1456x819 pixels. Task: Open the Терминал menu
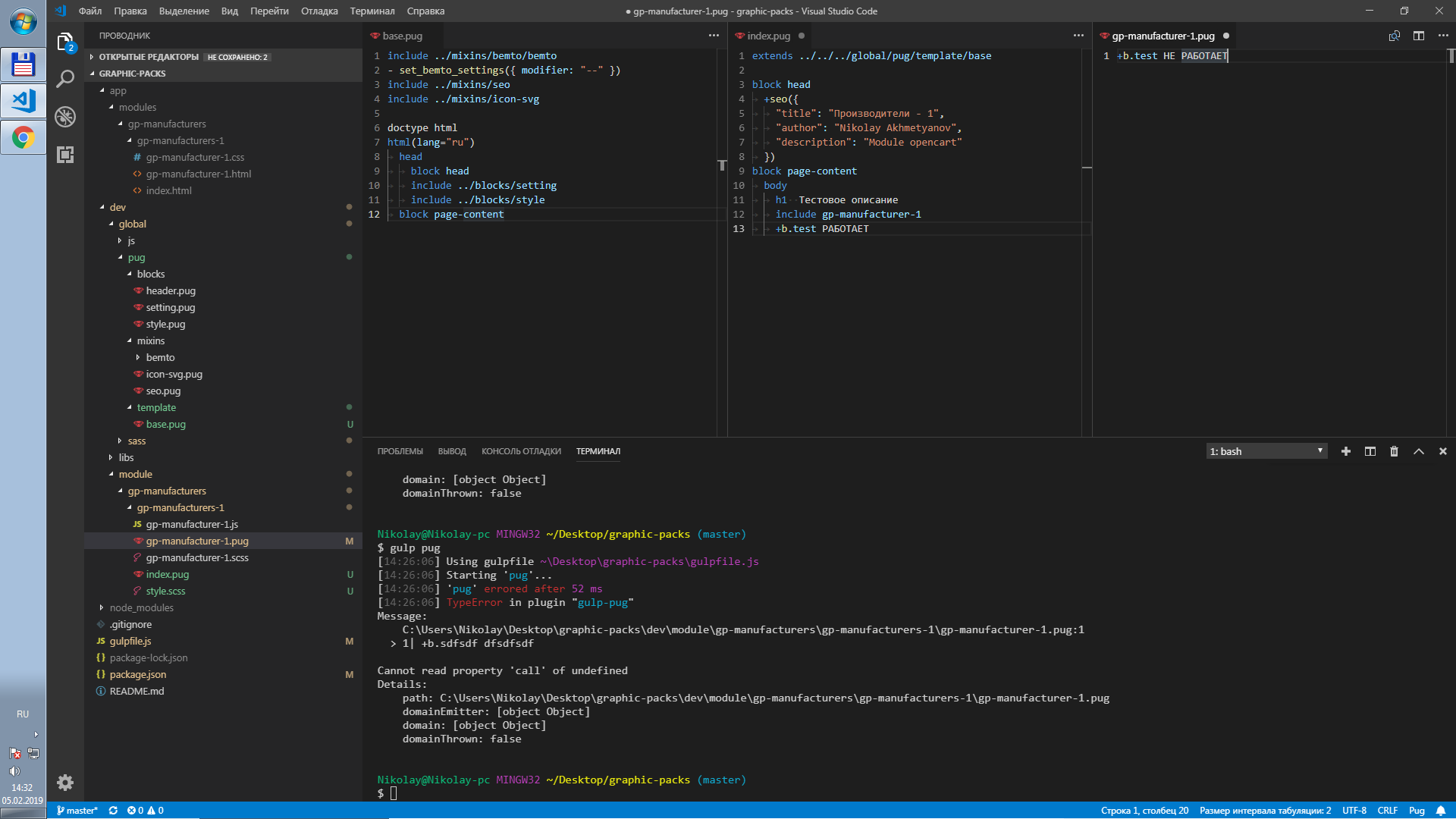pyautogui.click(x=372, y=11)
